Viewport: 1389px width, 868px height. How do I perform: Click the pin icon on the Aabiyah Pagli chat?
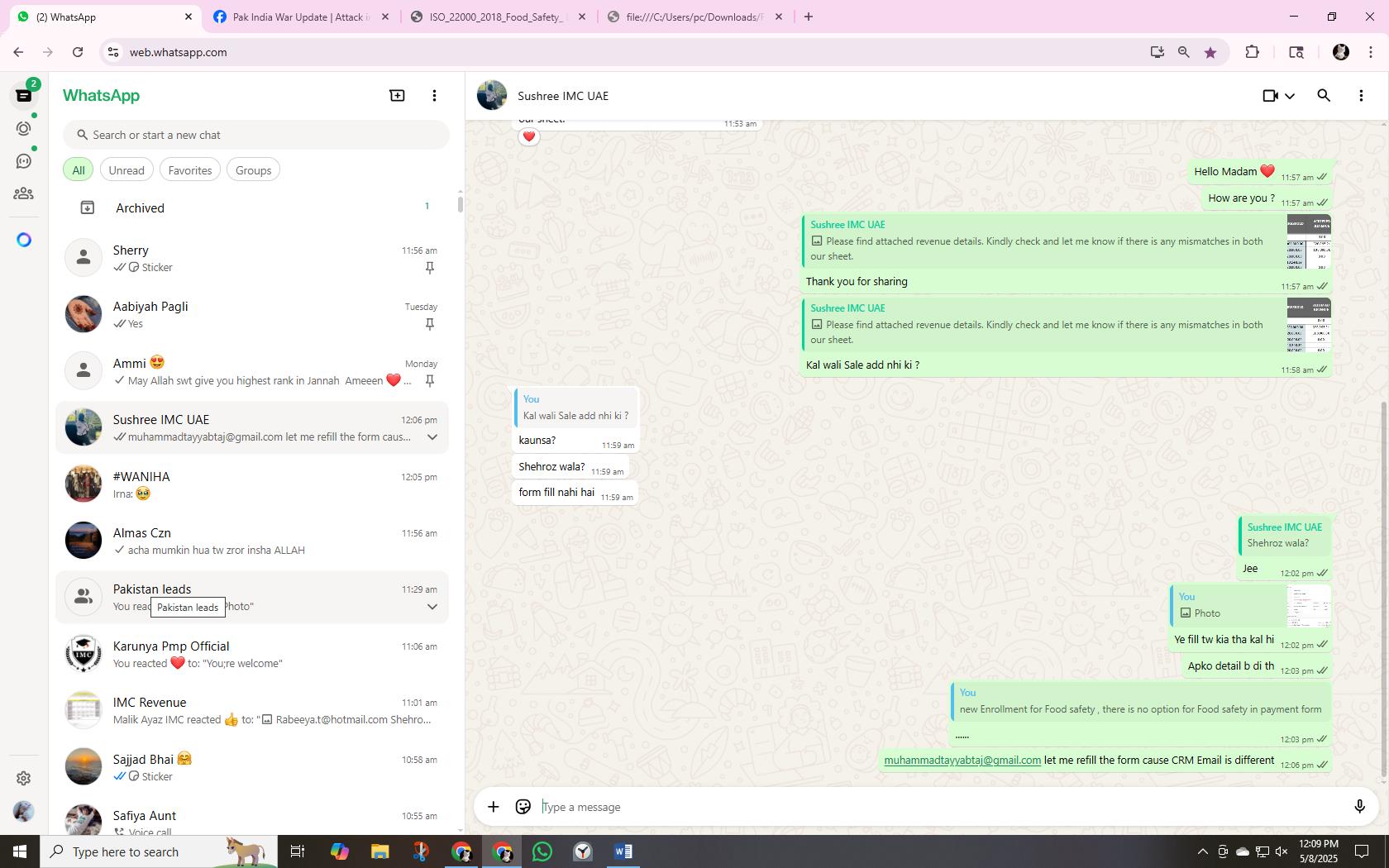430,324
